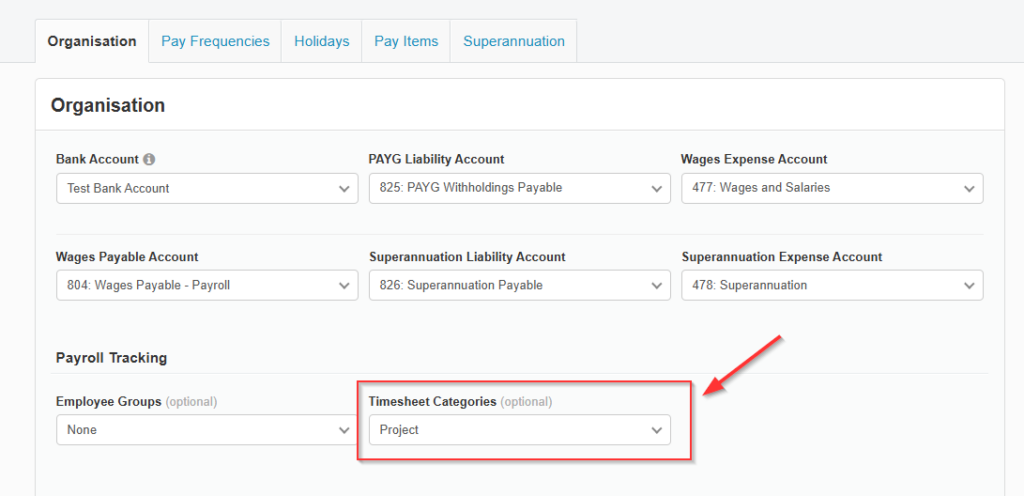This screenshot has height=496, width=1024.
Task: Expand the PAYG Withholdings Payable dropdown
Action: tap(519, 188)
